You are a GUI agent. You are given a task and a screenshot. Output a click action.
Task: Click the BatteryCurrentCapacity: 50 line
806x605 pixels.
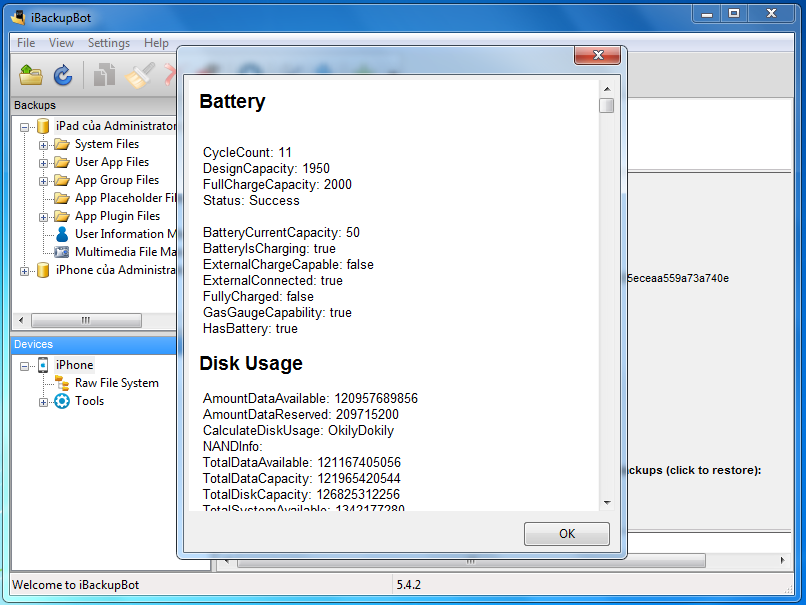(281, 233)
